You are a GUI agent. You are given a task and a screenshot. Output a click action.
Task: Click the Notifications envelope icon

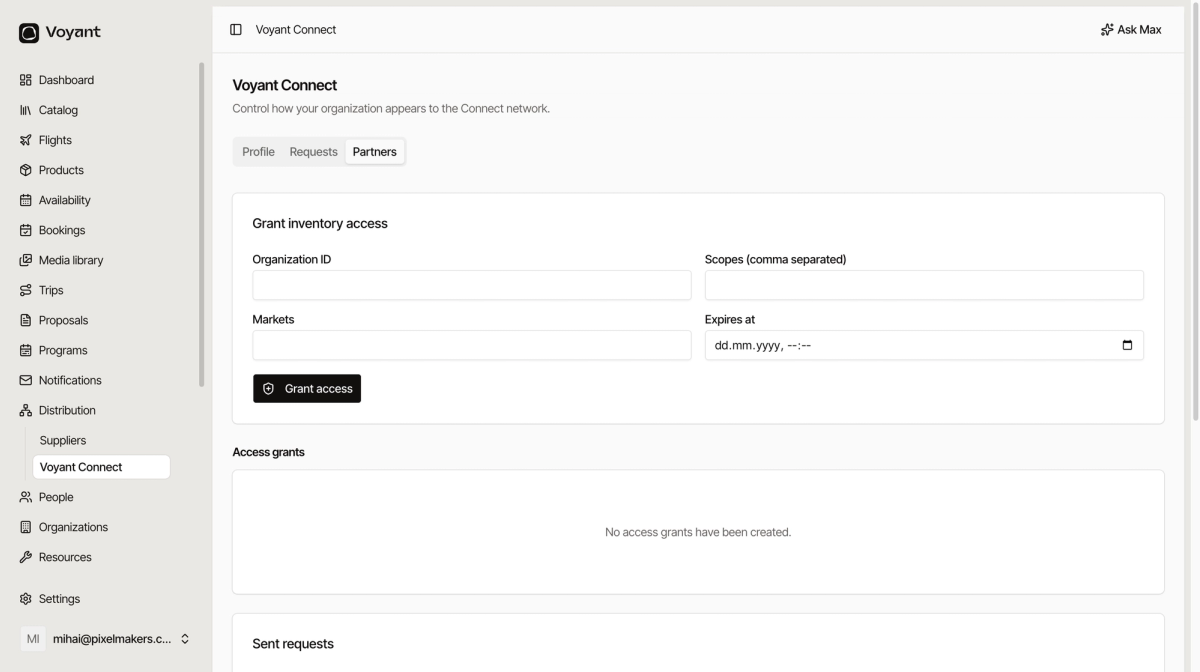[26, 380]
